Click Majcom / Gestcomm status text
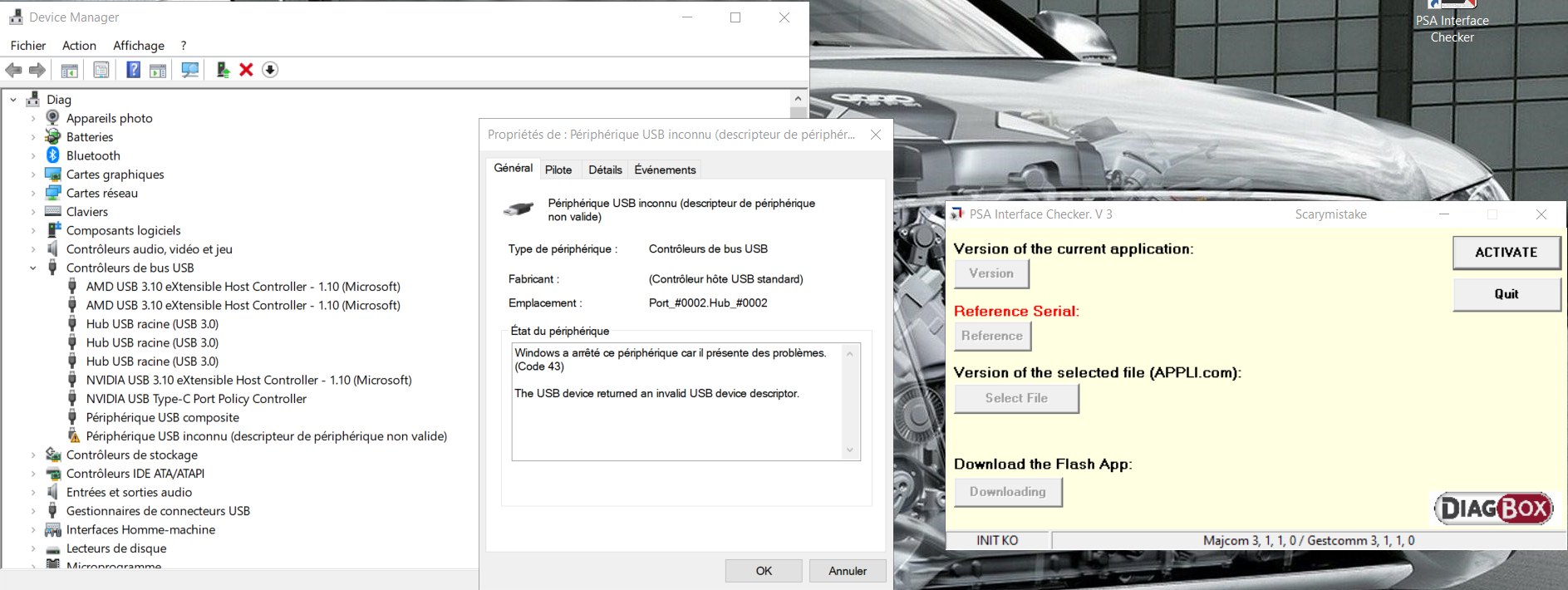Viewport: 1568px width, 590px height. [x=1309, y=540]
